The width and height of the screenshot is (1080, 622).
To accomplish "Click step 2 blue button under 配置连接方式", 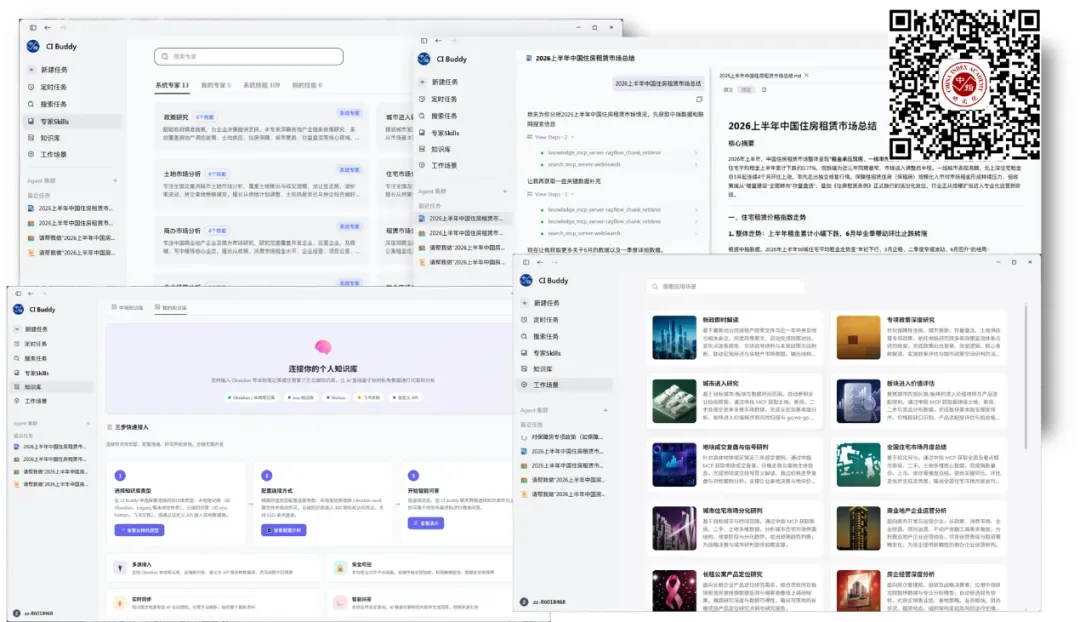I will click(284, 530).
